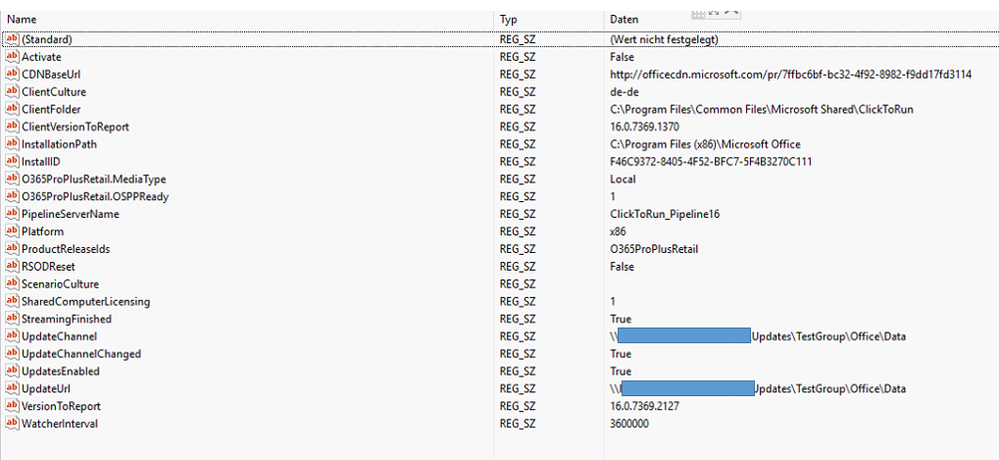
Task: Click the ab icon for ClientFolder
Action: [12, 109]
